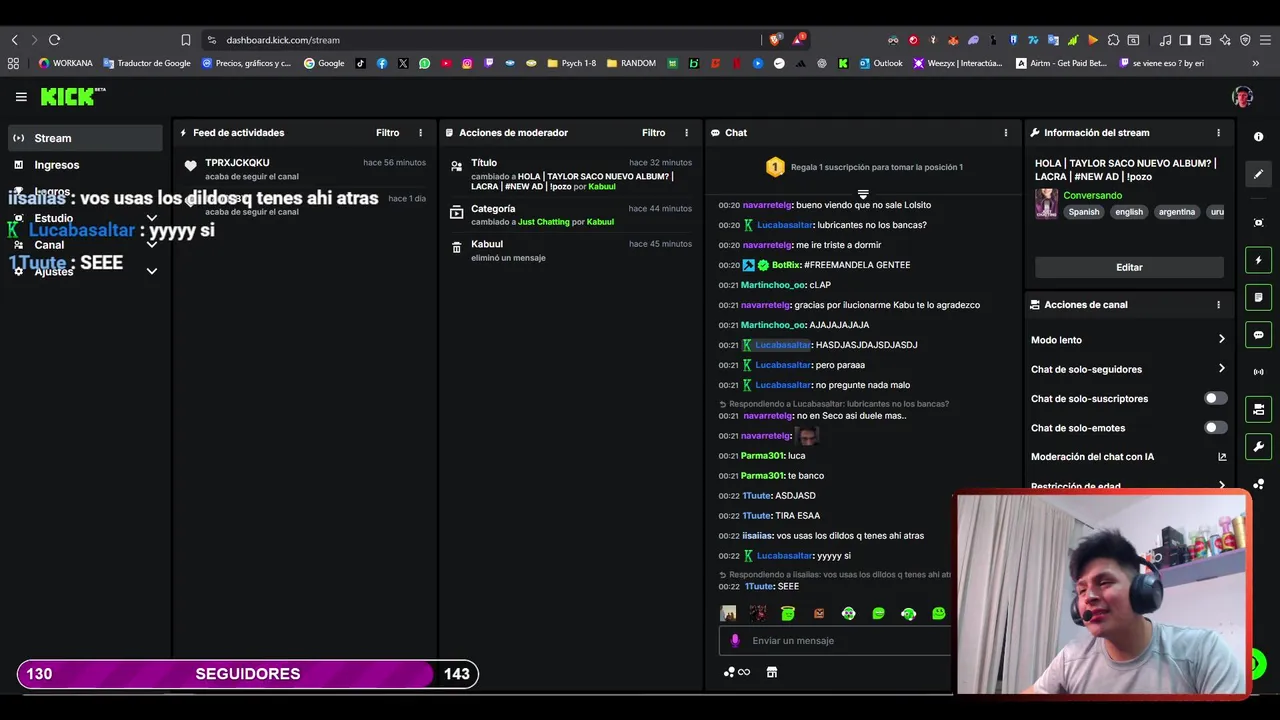Open the user profile avatar menu
The image size is (1280, 720).
[1243, 97]
